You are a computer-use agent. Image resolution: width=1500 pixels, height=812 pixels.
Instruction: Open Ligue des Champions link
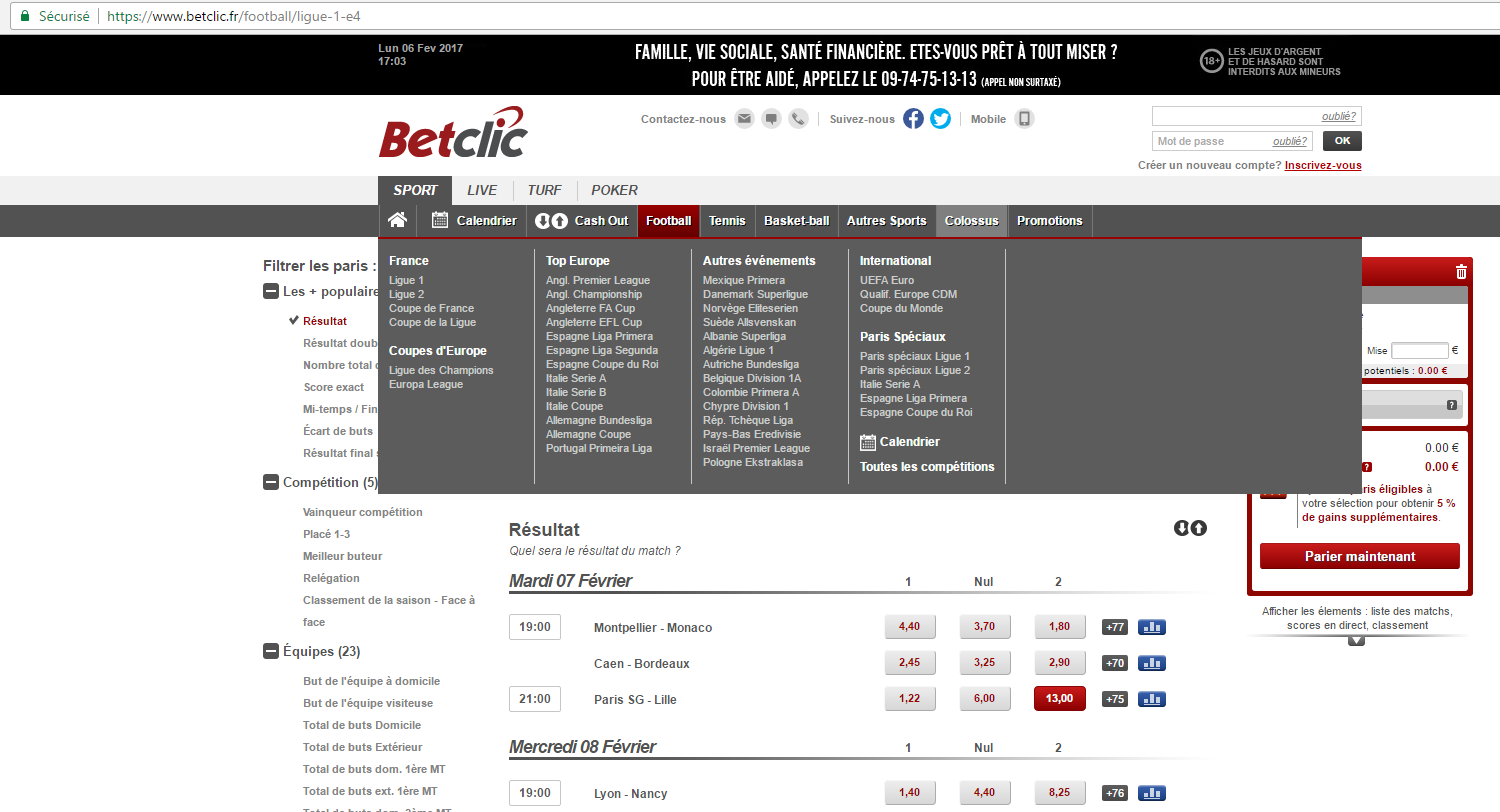pos(441,370)
